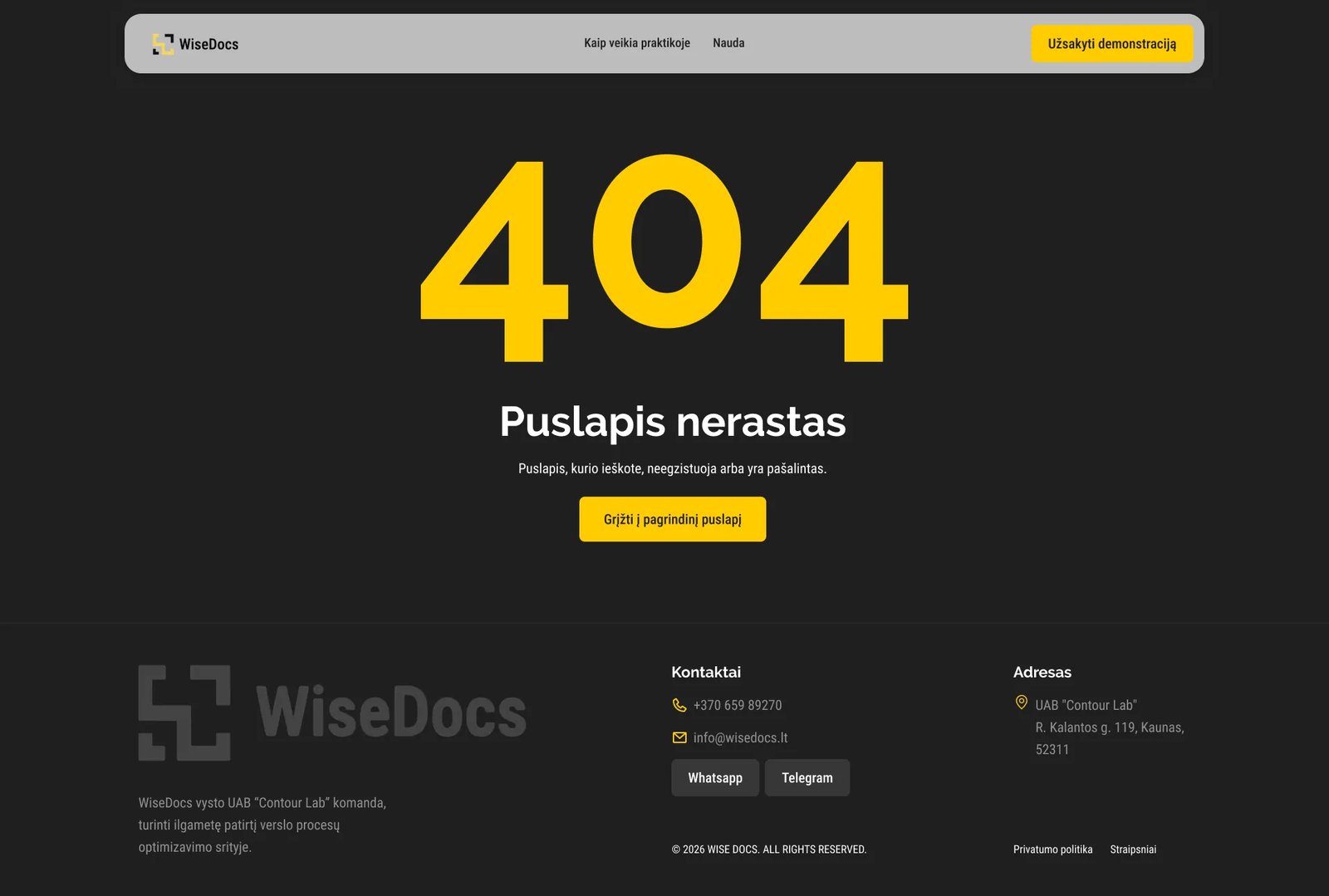
Task: Click the Adresas footer heading
Action: [x=1042, y=672]
